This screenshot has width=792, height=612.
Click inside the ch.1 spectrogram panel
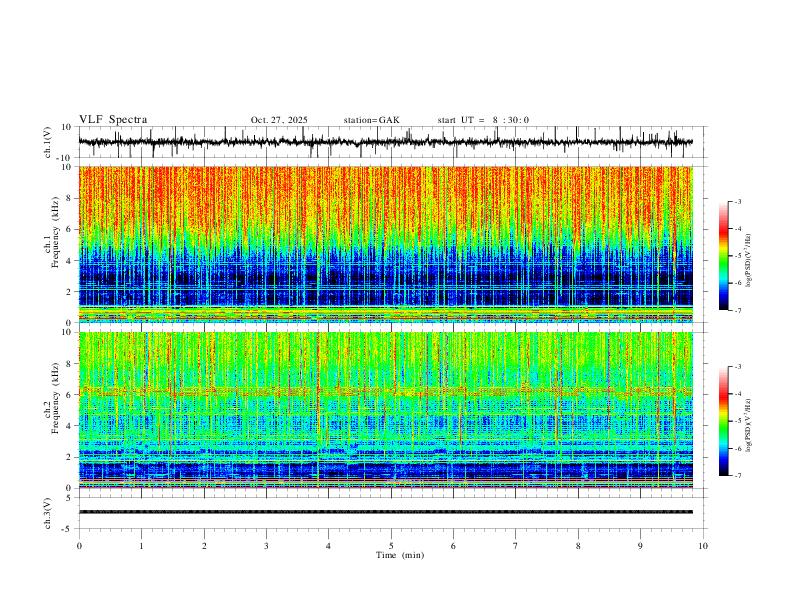tap(385, 244)
